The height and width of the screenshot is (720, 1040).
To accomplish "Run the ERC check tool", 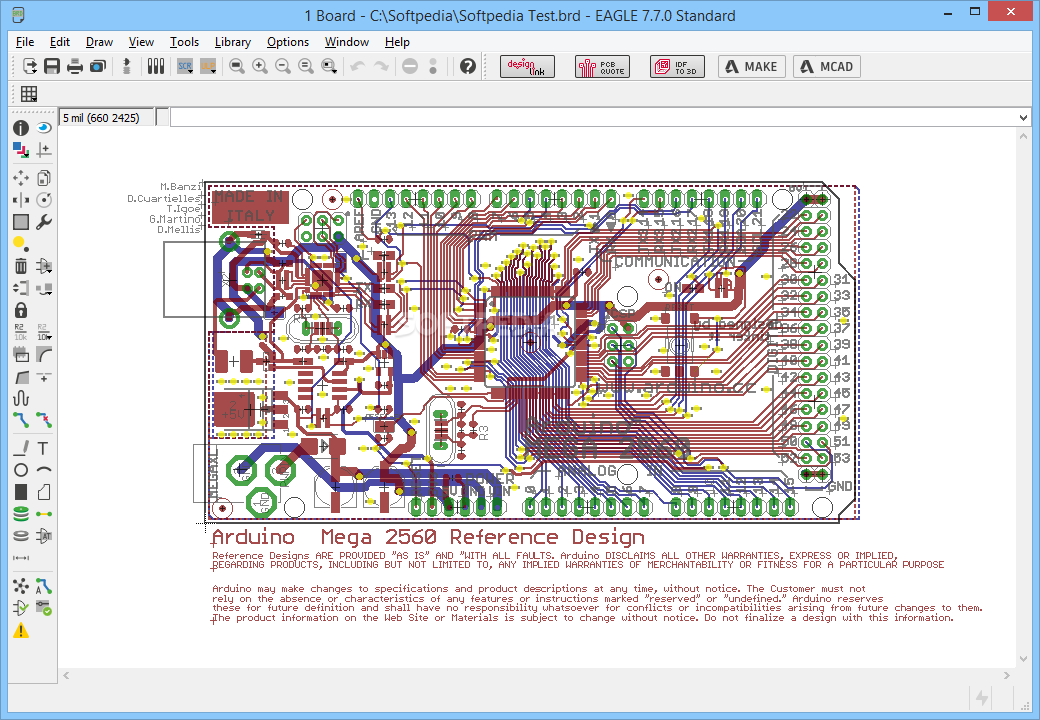I will 21,608.
